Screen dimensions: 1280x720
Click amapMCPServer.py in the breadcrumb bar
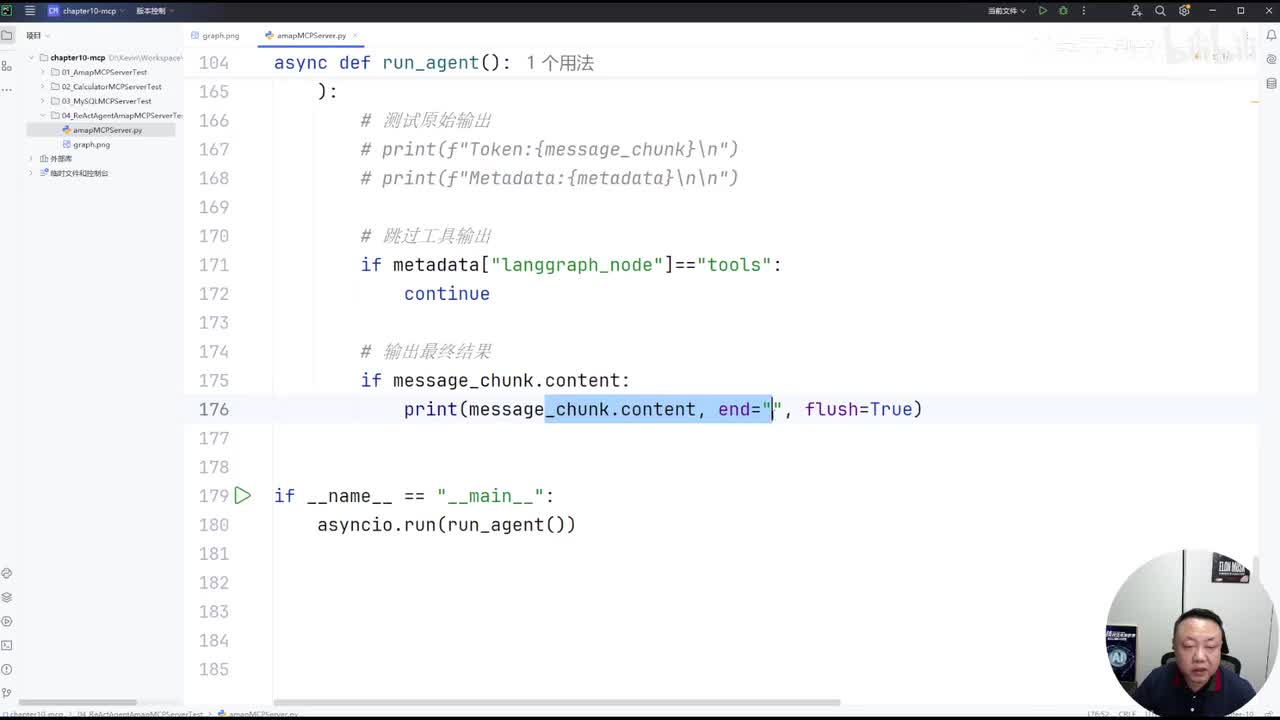[x=259, y=715]
